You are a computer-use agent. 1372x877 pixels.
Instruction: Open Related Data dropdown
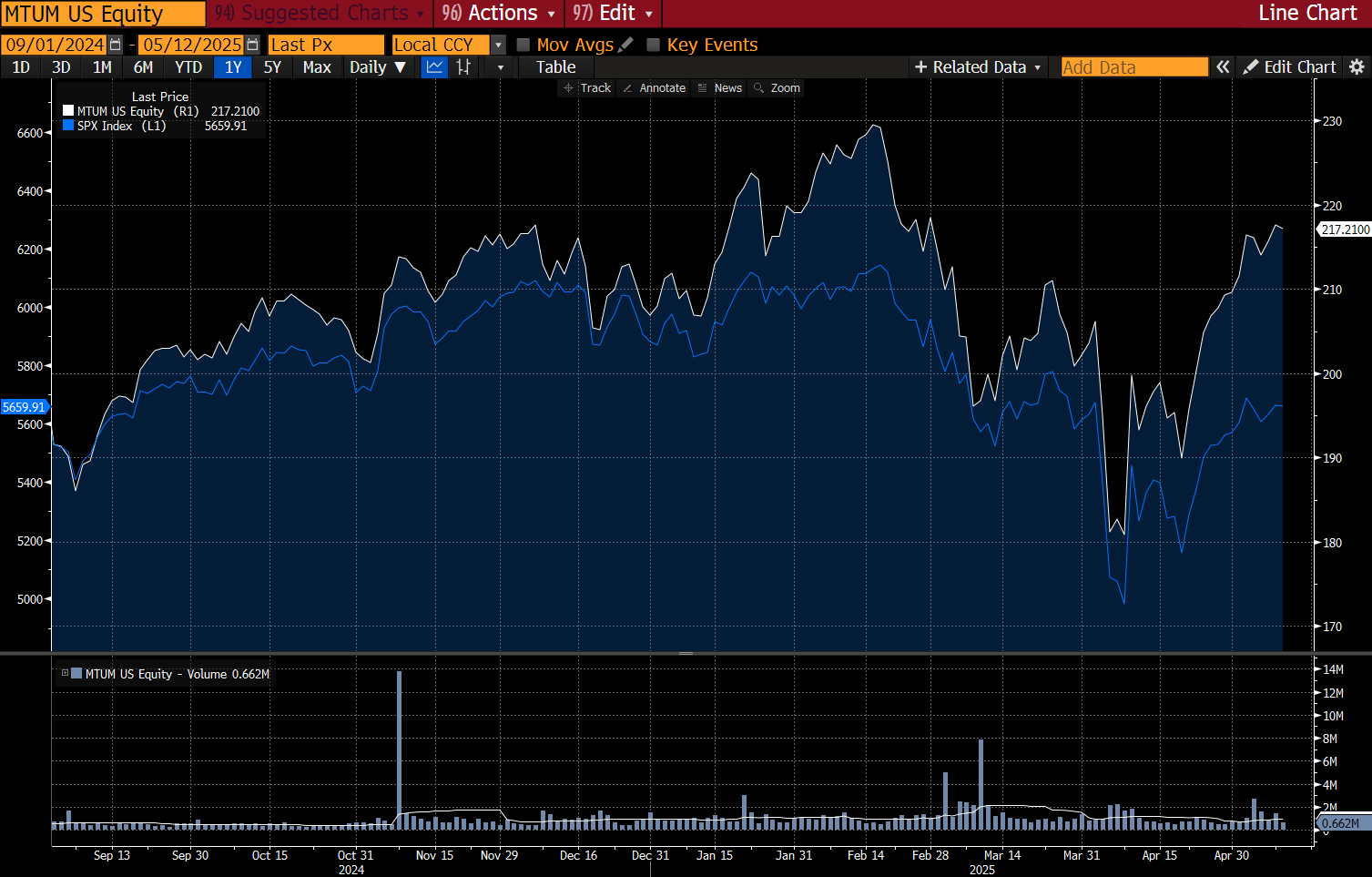(978, 67)
